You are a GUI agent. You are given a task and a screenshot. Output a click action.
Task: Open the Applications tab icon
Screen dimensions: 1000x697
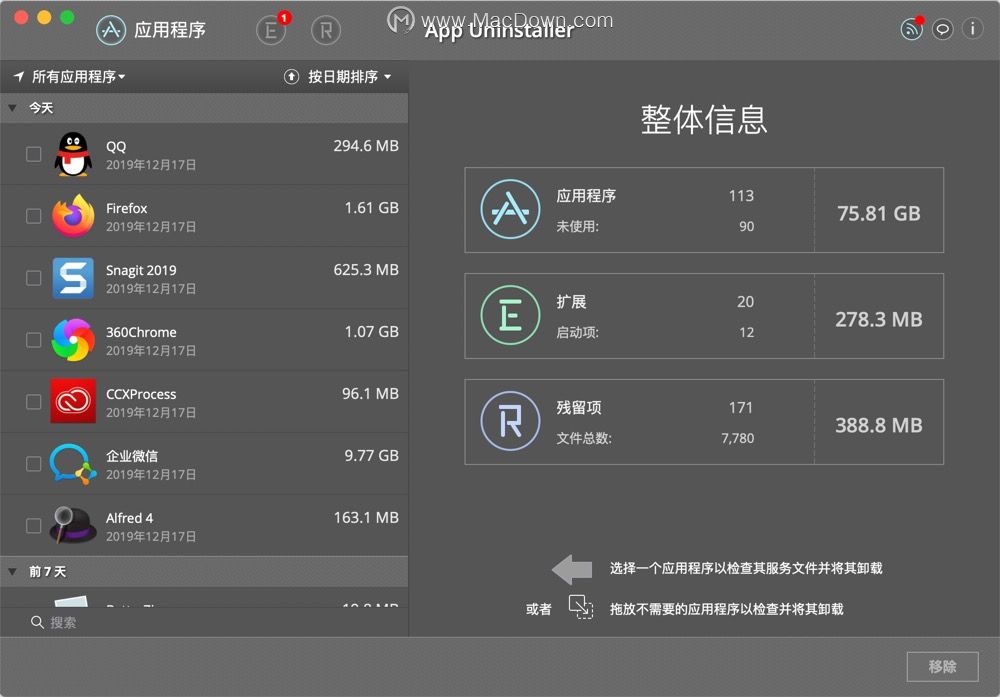[112, 30]
